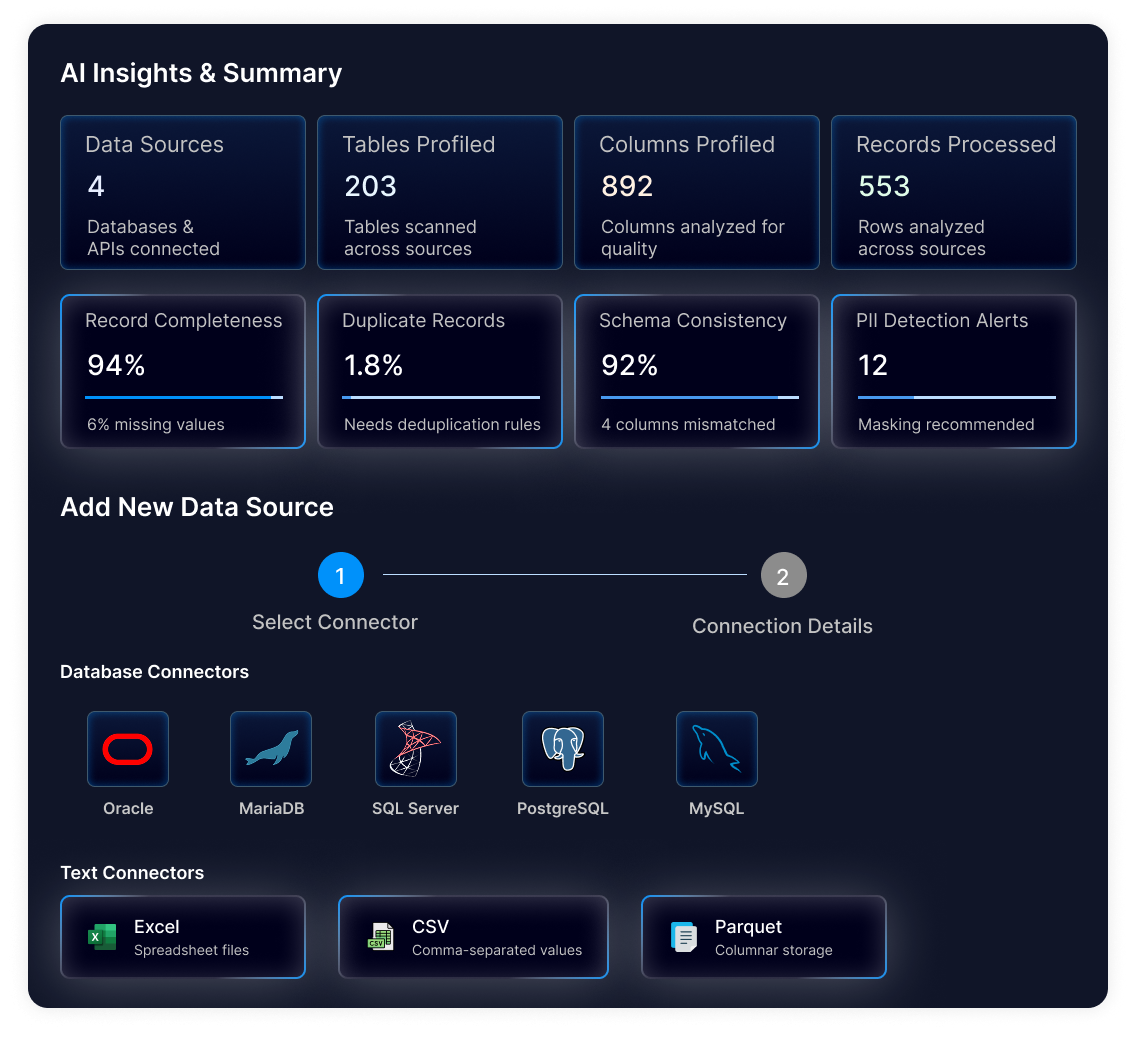Open the Tables Profiled card
The width and height of the screenshot is (1137, 1043).
click(x=440, y=193)
